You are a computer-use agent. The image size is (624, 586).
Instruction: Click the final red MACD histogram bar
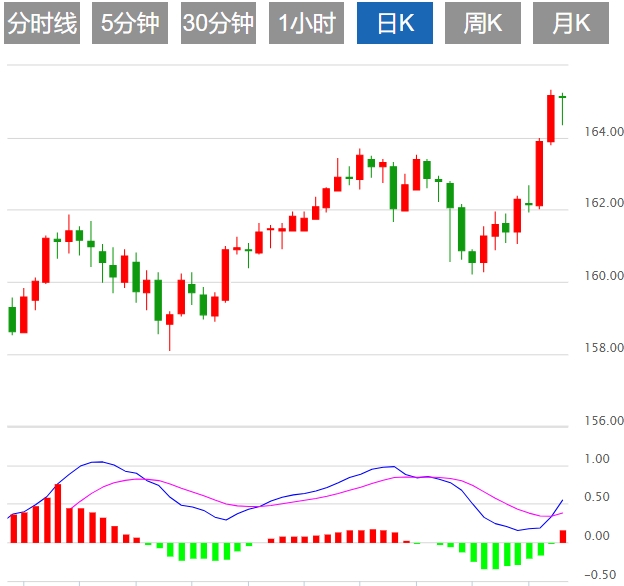(563, 537)
